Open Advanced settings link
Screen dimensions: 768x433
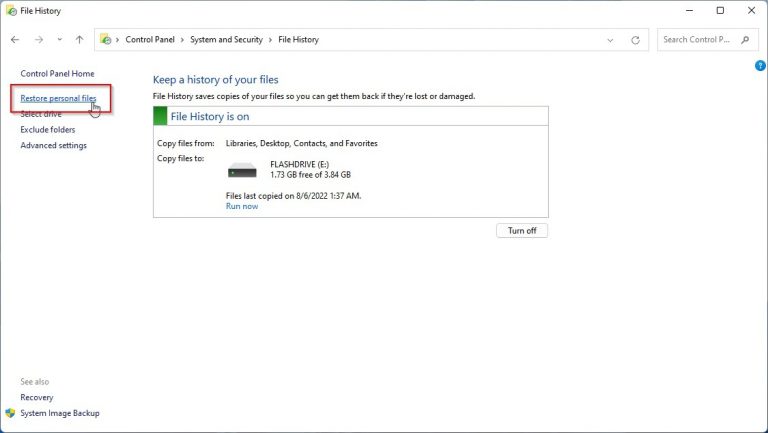tap(53, 145)
